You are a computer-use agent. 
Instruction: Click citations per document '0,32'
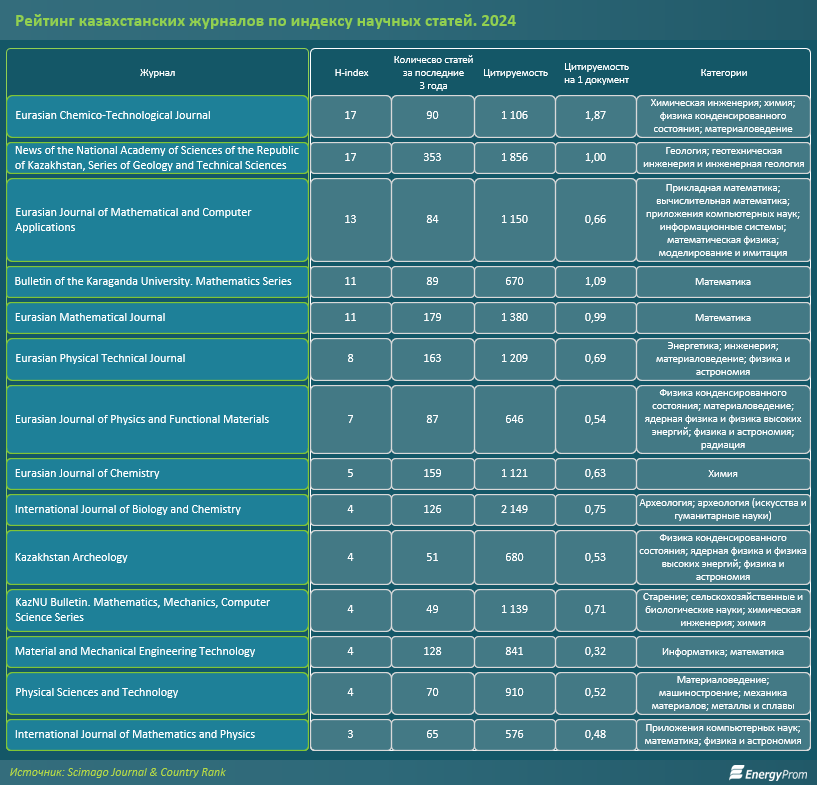pyautogui.click(x=596, y=652)
